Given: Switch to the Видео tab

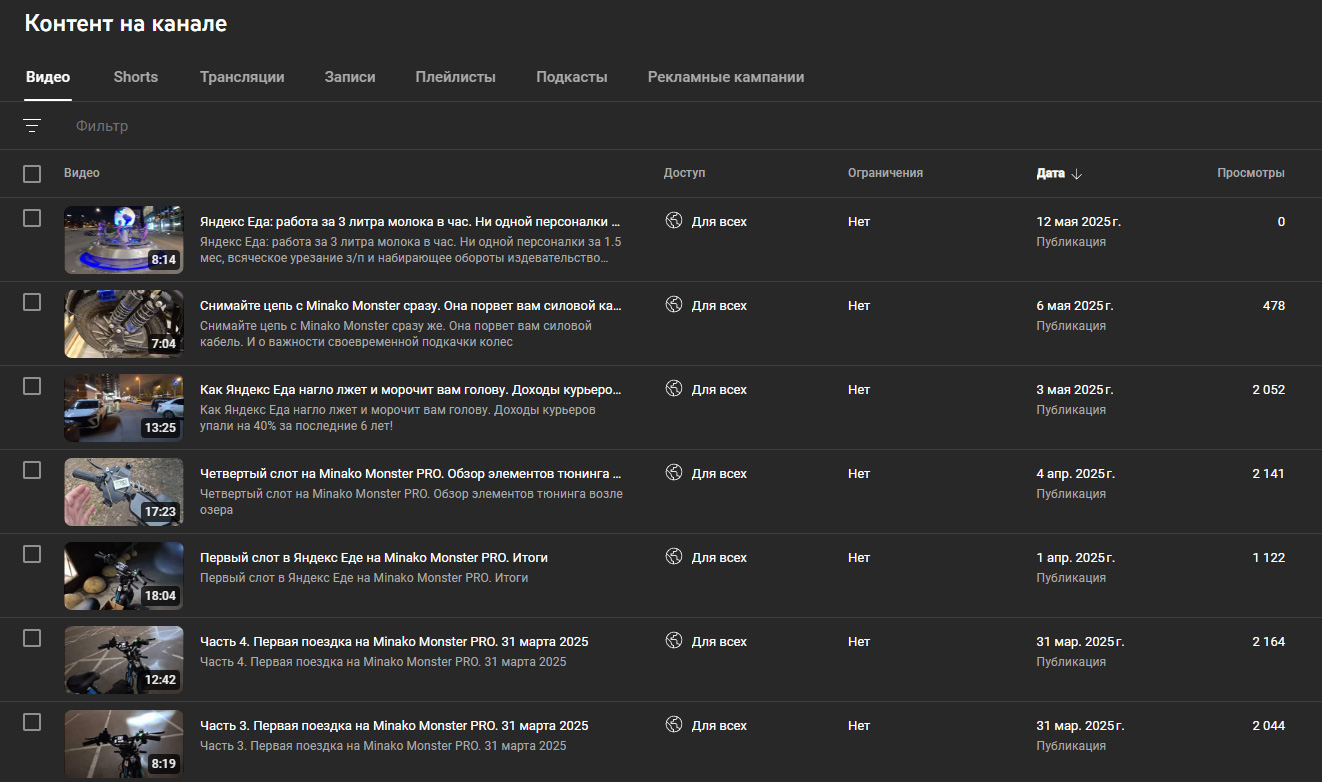Looking at the screenshot, I should point(48,77).
